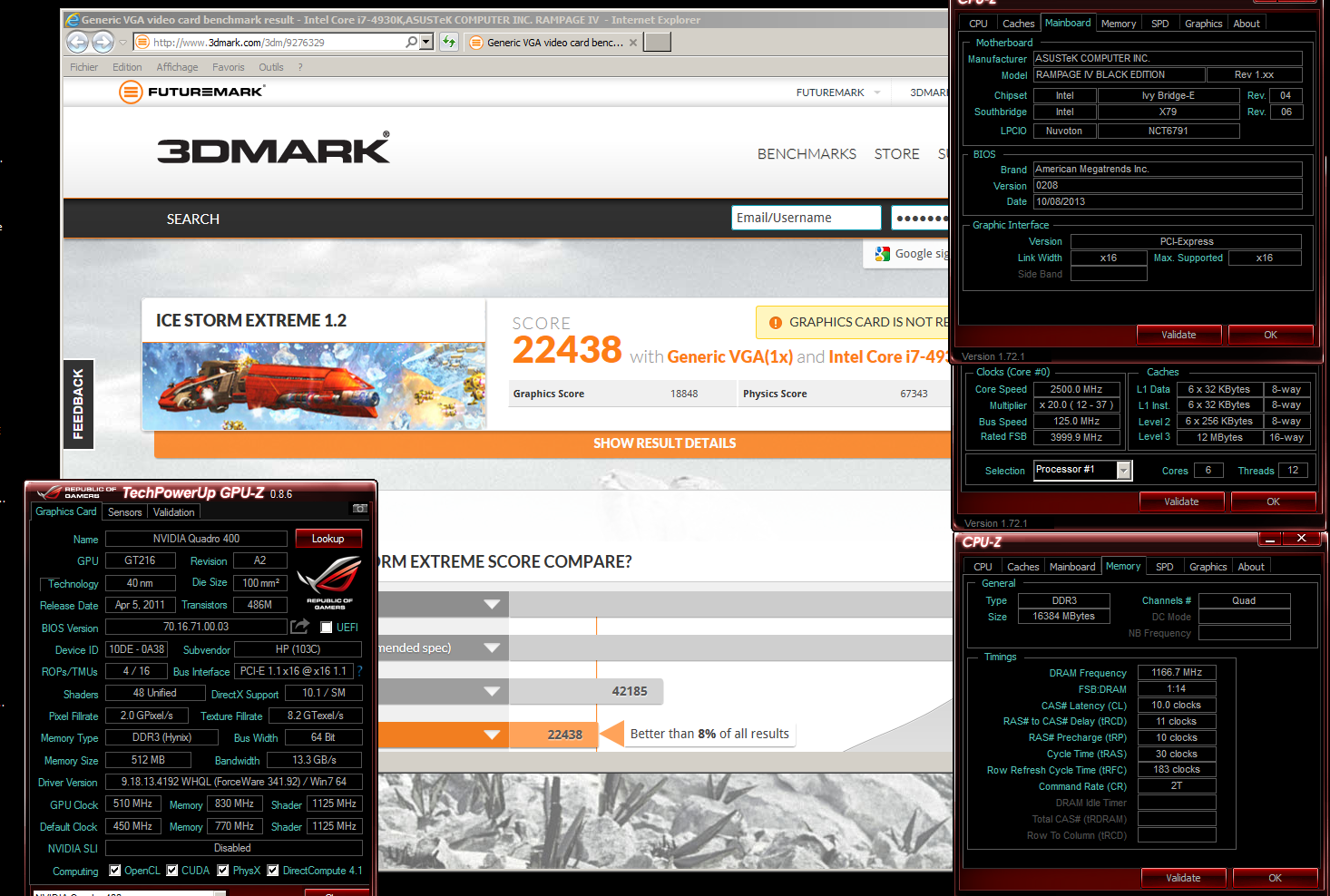Screen dimensions: 1330x896
Task: Click the GPU-Z Lookup button
Action: pyautogui.click(x=328, y=539)
